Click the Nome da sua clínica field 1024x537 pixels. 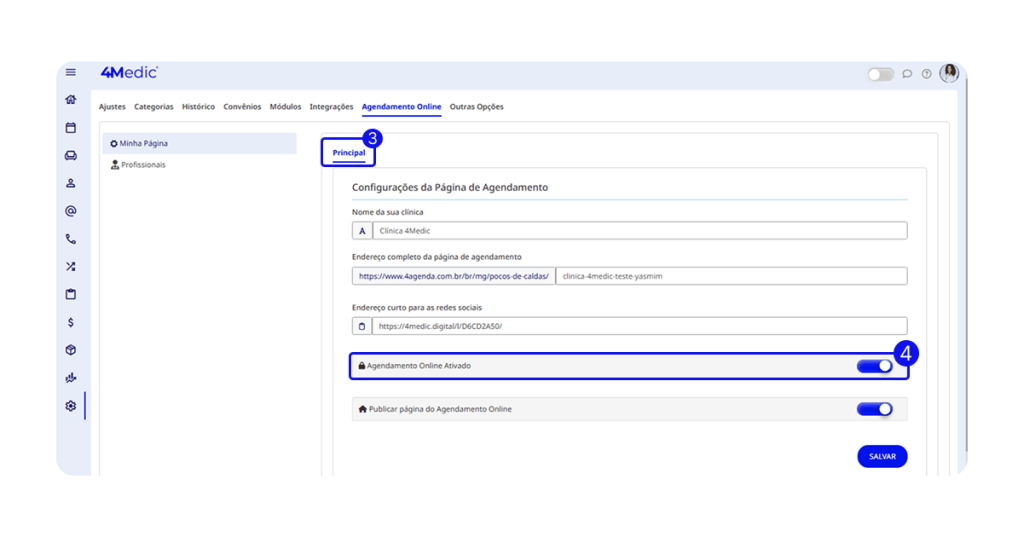point(639,231)
